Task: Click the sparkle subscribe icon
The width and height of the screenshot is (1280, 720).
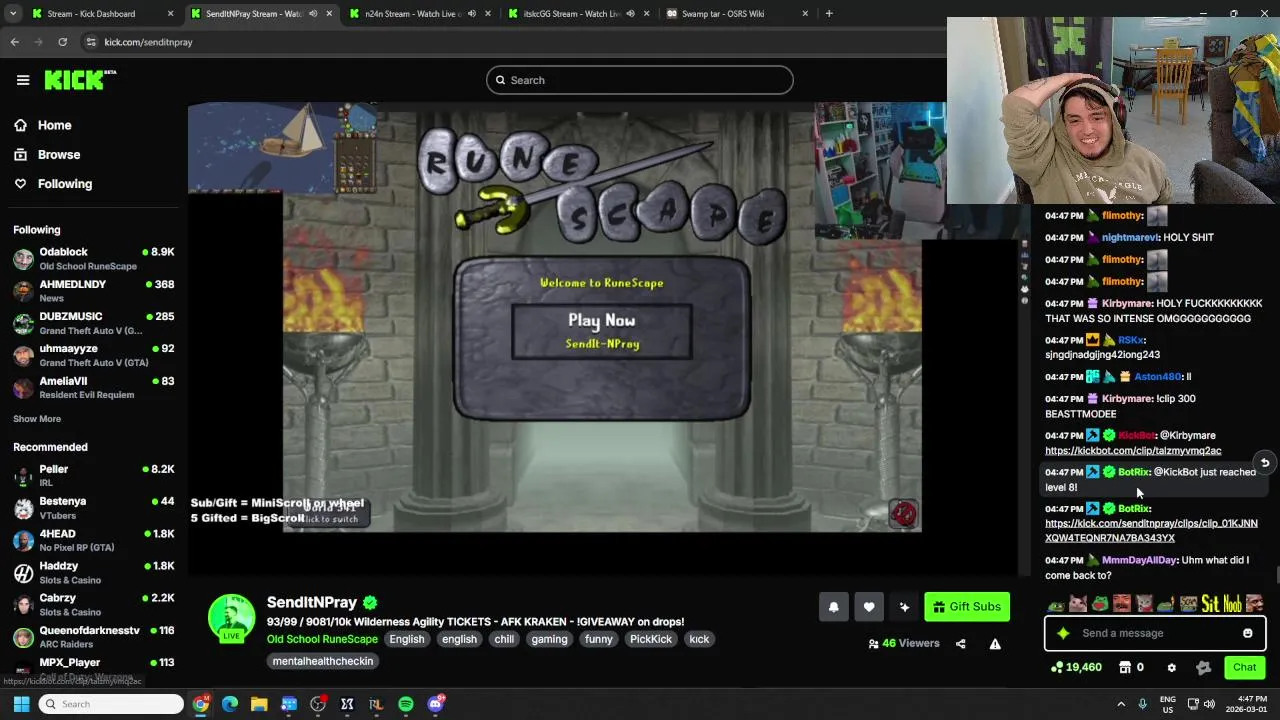Action: point(904,607)
